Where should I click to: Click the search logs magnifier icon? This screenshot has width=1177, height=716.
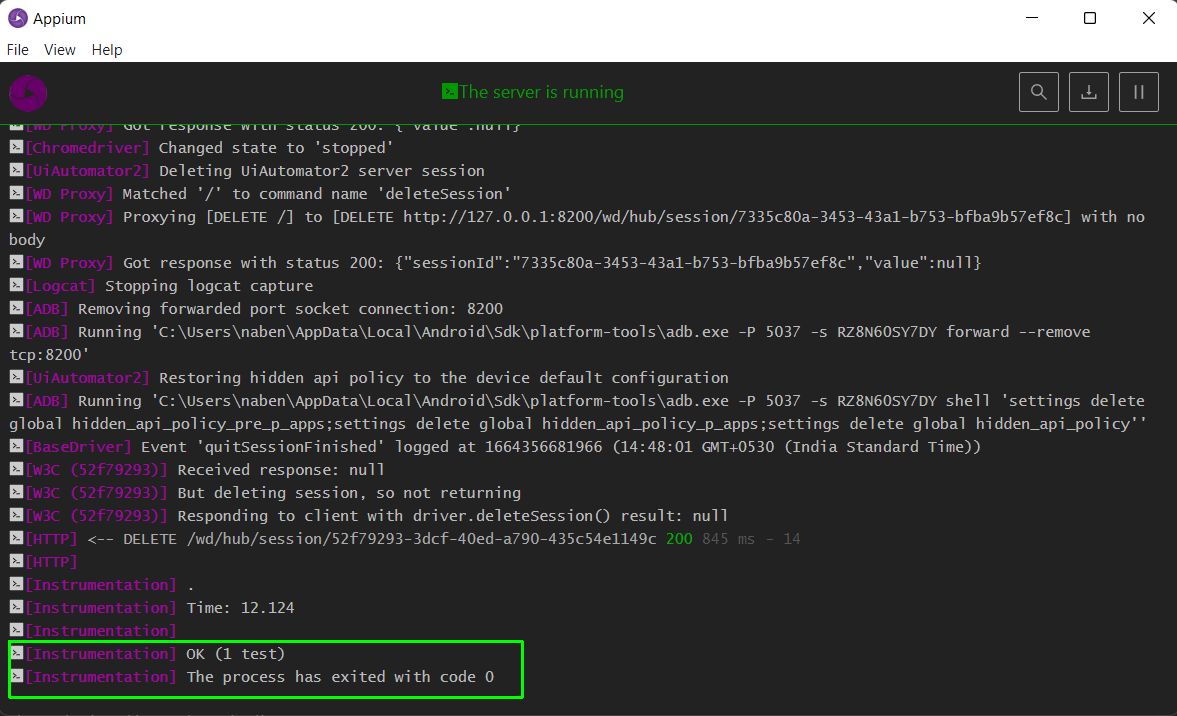click(1038, 92)
